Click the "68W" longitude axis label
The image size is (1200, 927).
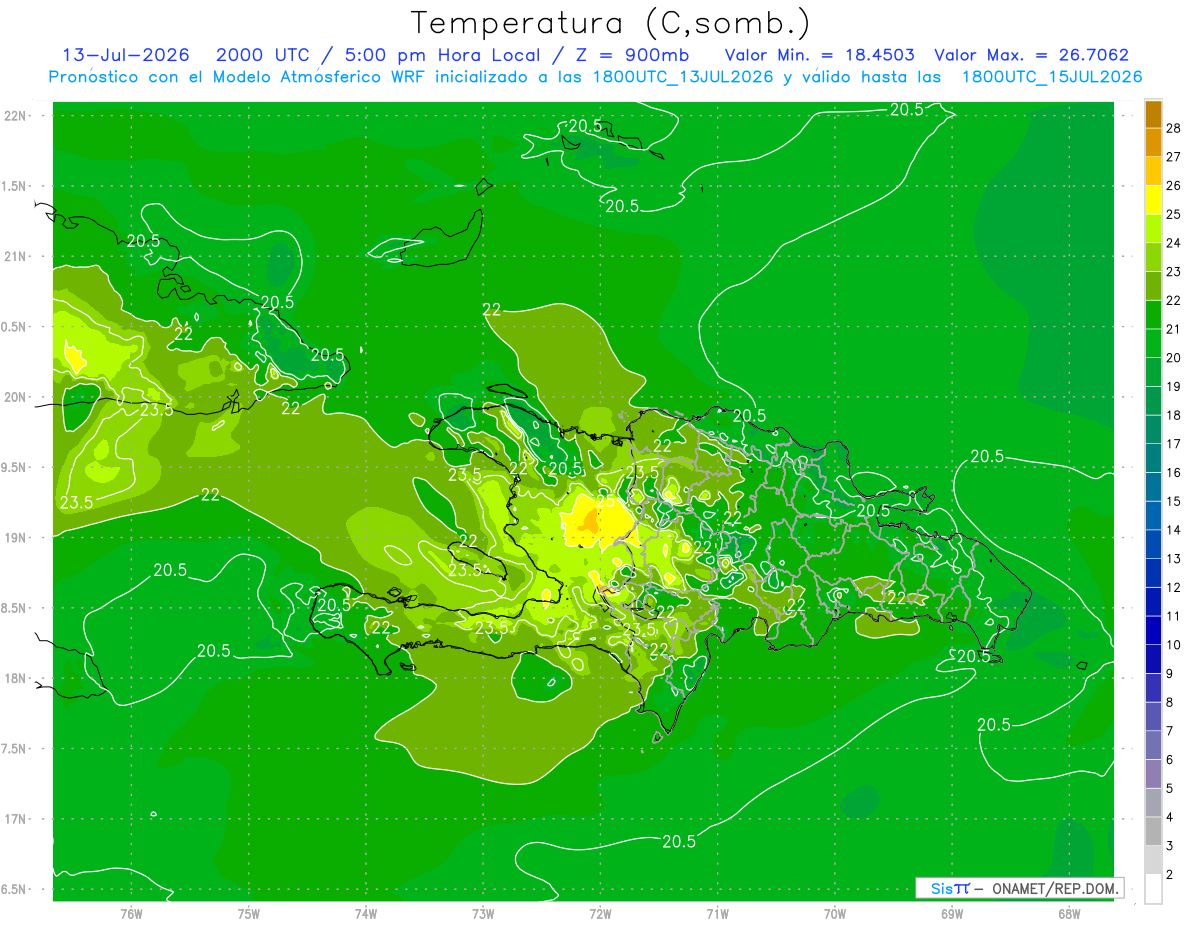tap(1069, 914)
